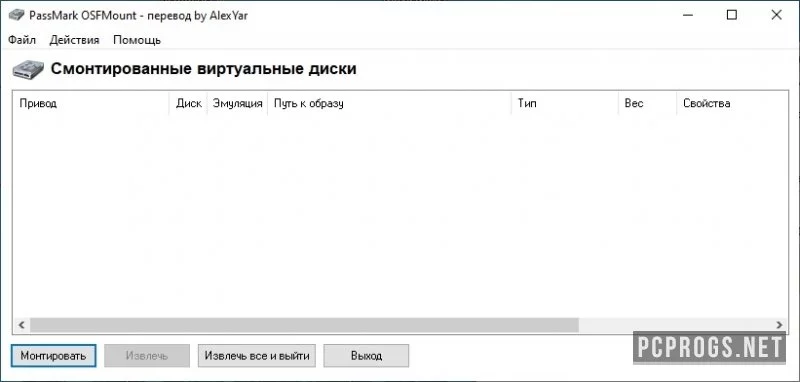The width and height of the screenshot is (800, 382).
Task: Click the OSFMount title bar app icon
Action: (16, 15)
